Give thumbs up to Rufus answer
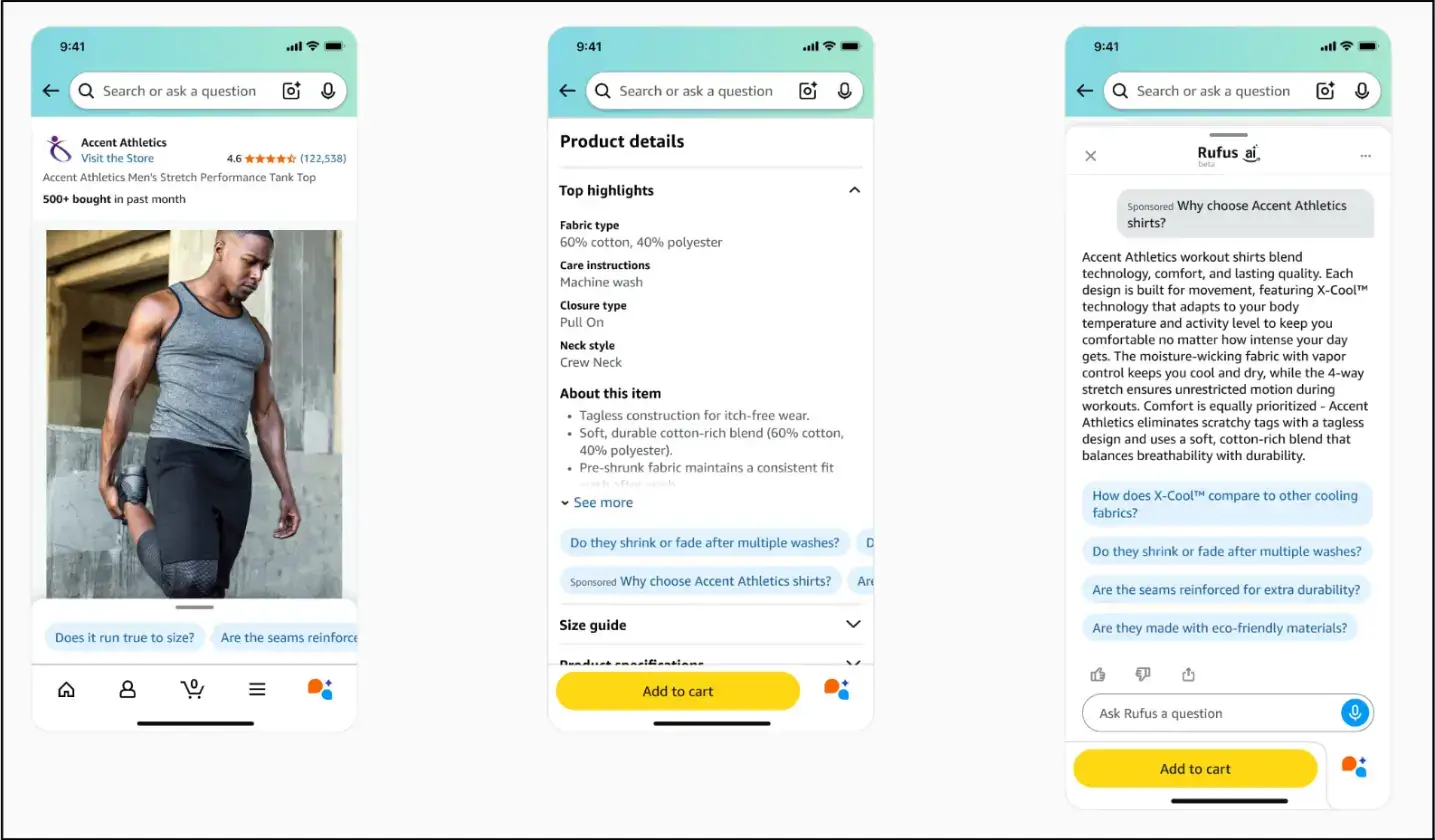 point(1098,674)
